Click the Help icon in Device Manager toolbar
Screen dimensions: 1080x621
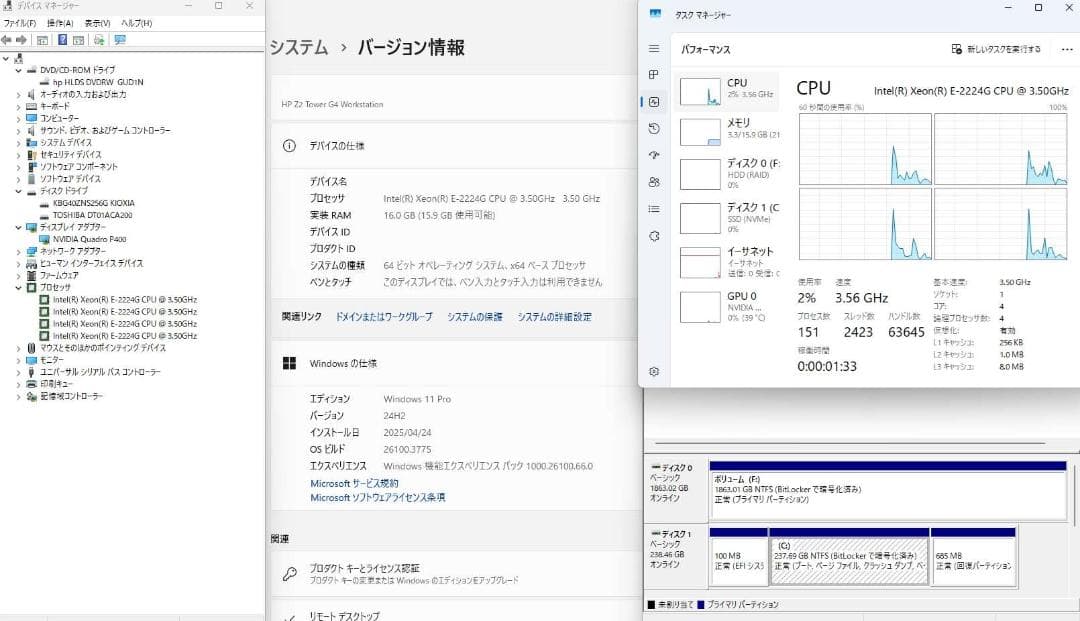coord(65,40)
